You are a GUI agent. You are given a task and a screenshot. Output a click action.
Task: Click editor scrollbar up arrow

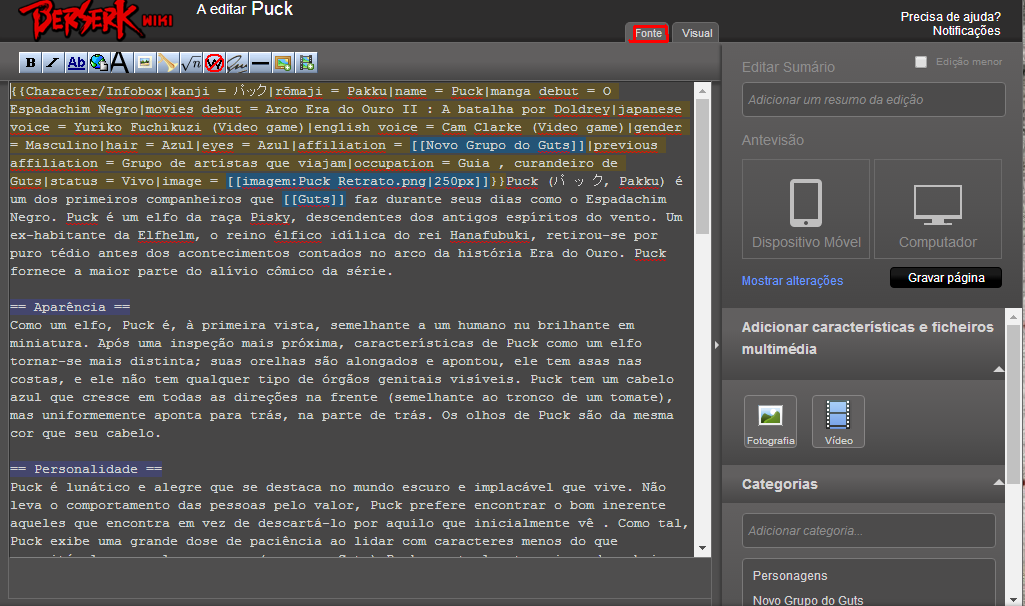(703, 92)
